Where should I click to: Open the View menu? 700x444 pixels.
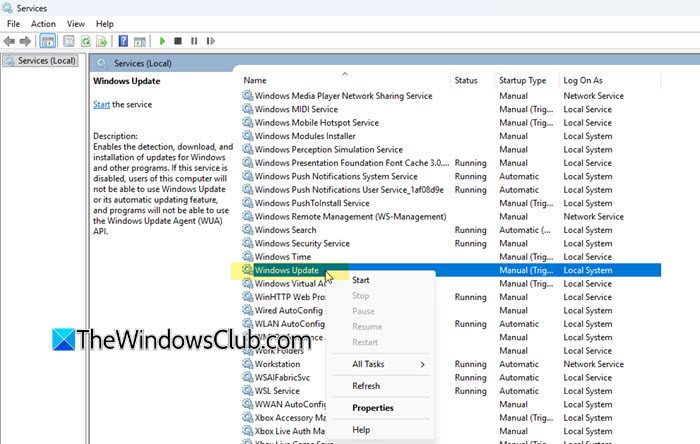point(75,24)
